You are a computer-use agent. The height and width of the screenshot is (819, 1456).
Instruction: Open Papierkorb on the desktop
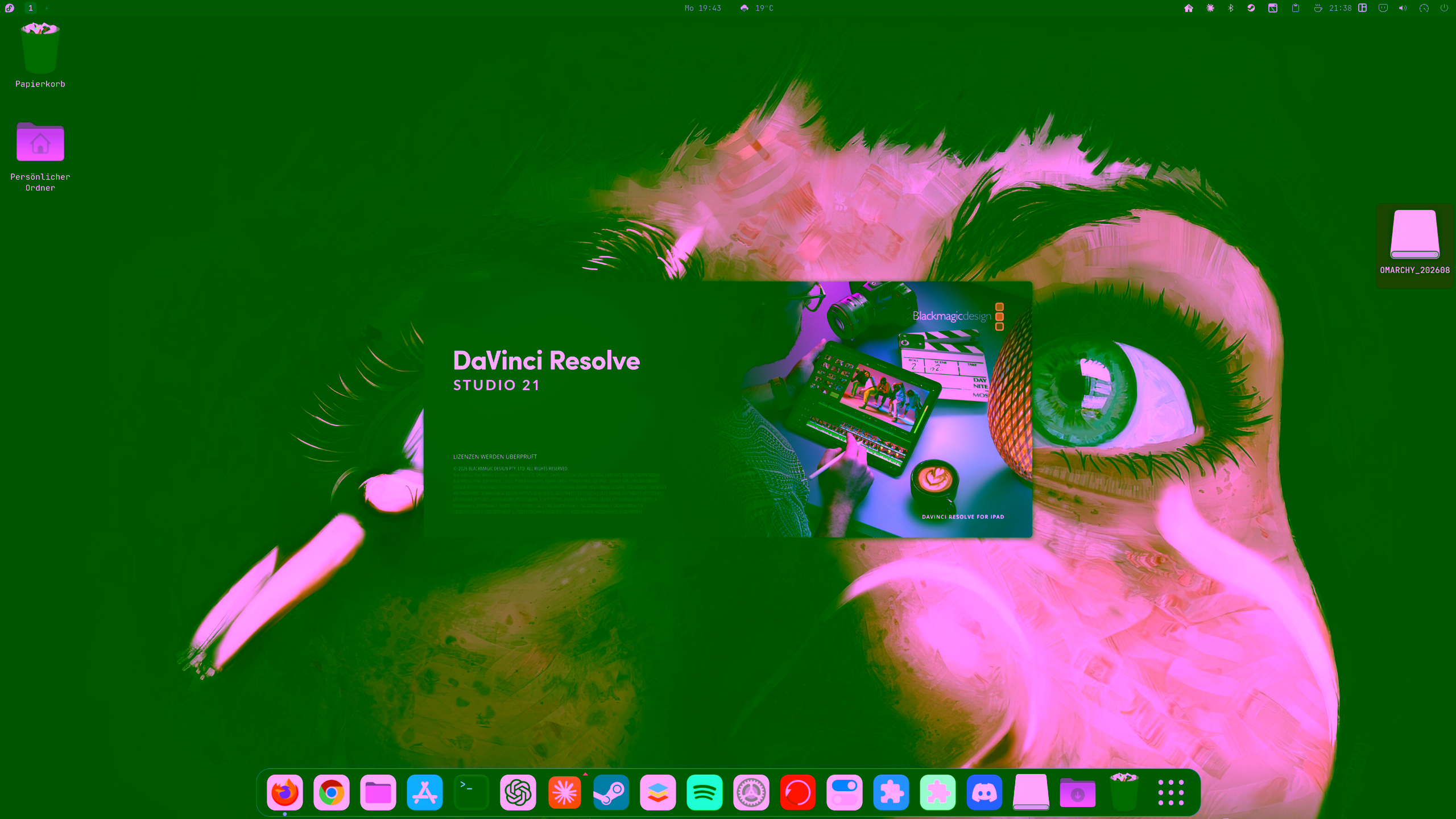pos(40,55)
